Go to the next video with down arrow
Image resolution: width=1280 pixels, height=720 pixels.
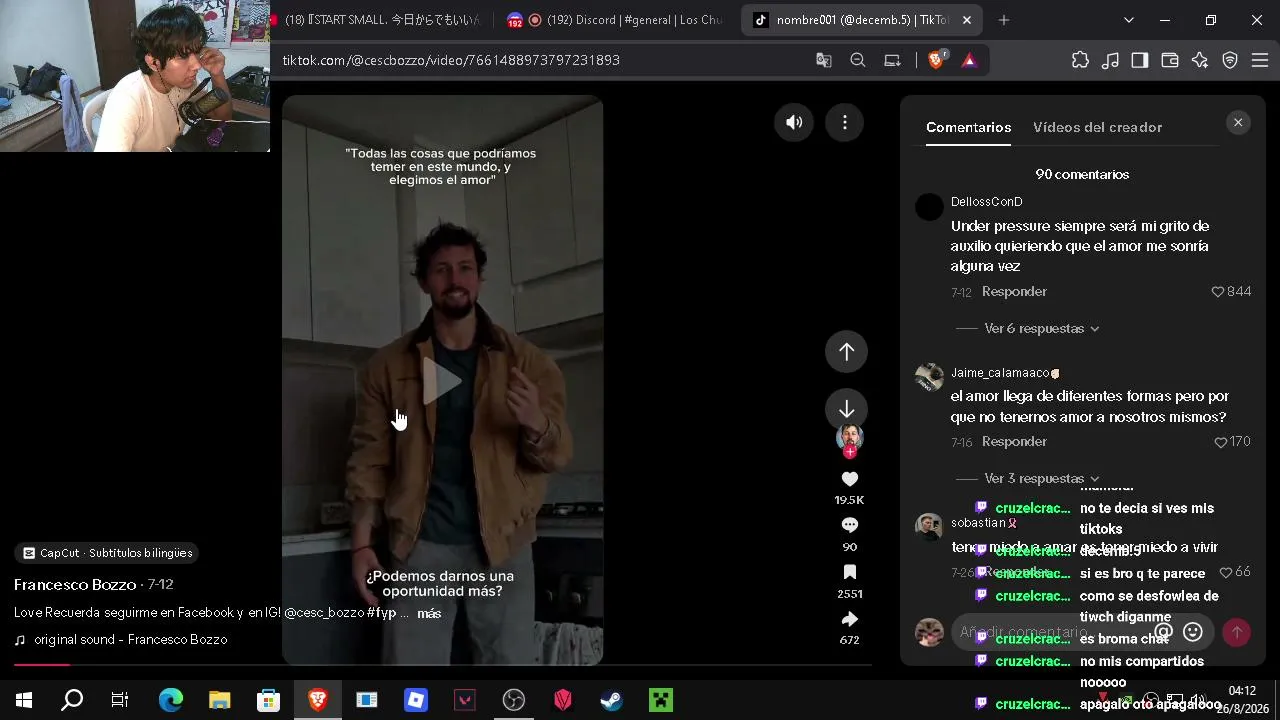pyautogui.click(x=846, y=409)
